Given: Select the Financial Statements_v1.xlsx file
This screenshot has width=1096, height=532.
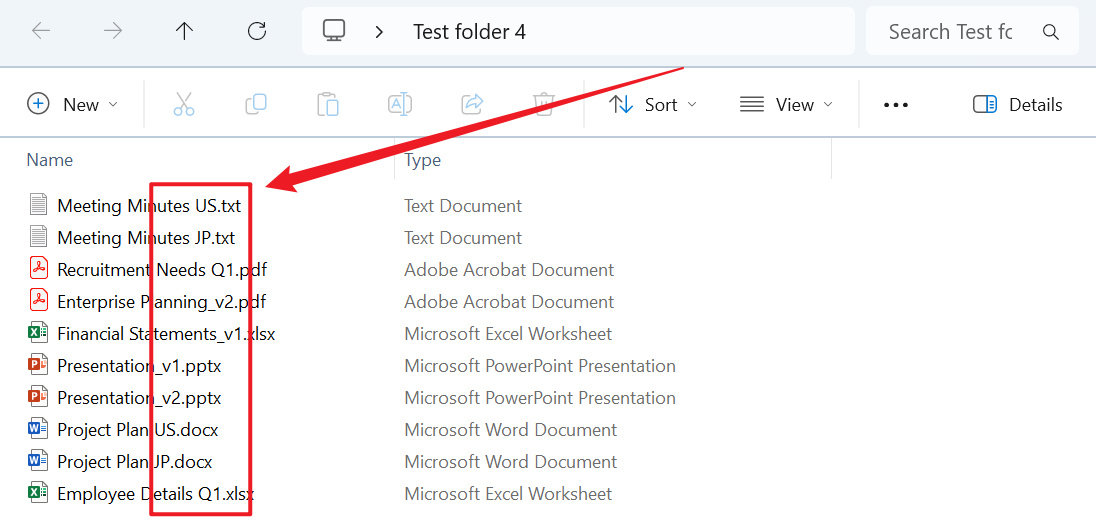Looking at the screenshot, I should [x=166, y=334].
